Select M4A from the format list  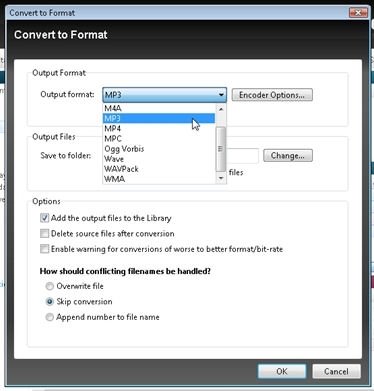tap(159, 108)
